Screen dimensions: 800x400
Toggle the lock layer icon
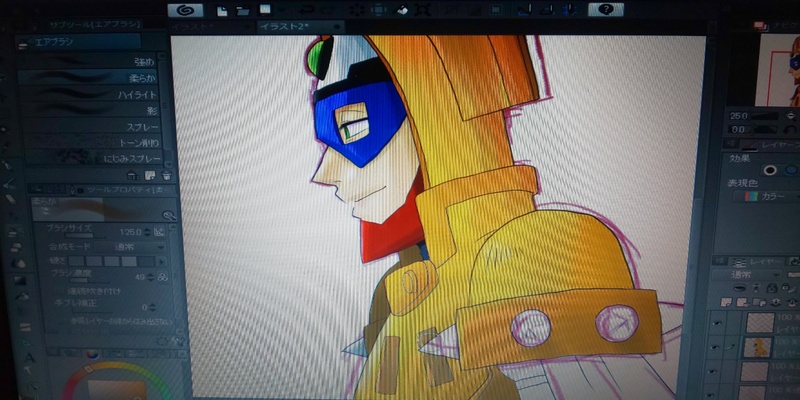point(772,288)
